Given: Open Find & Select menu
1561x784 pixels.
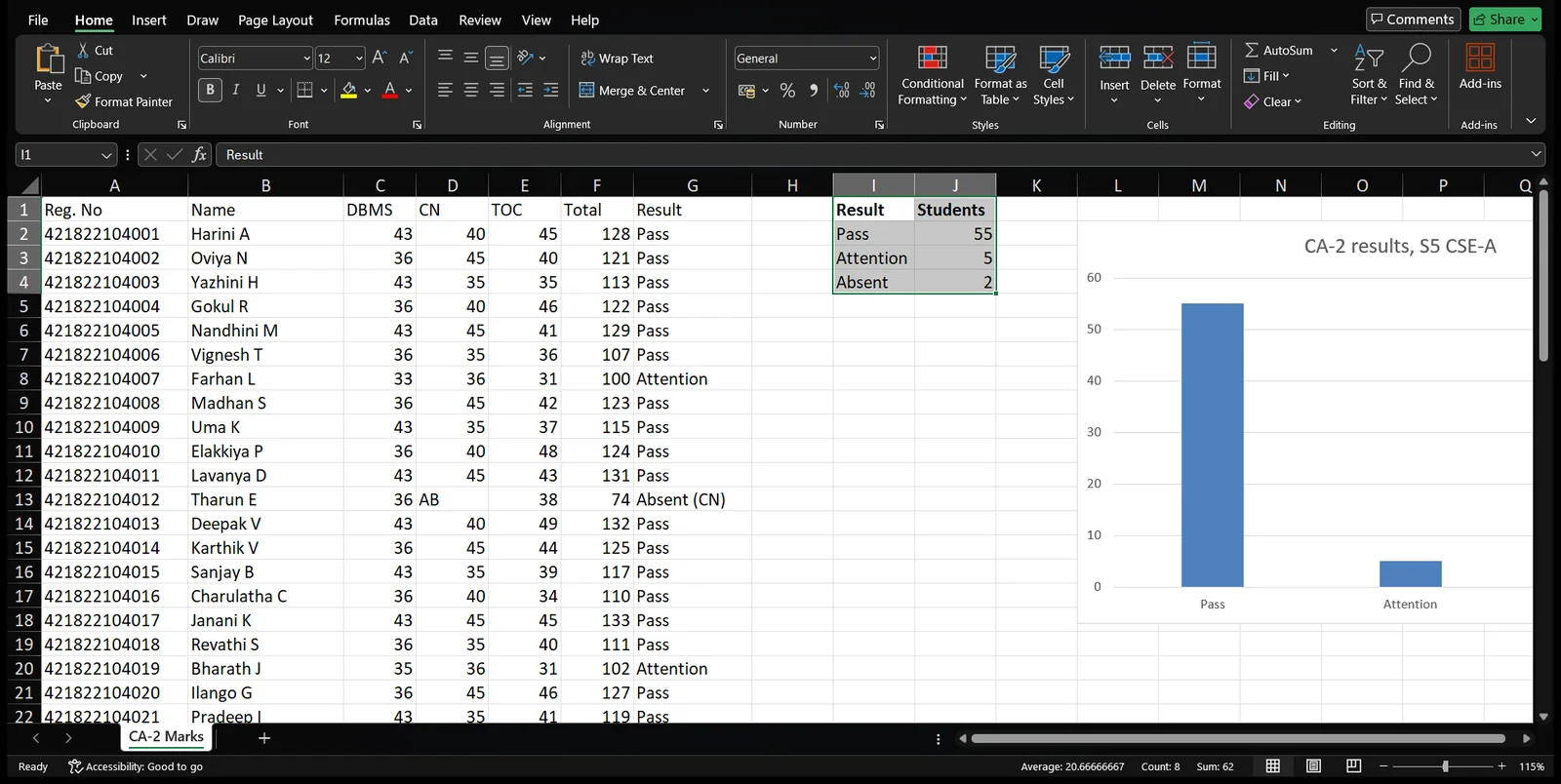Looking at the screenshot, I should pyautogui.click(x=1416, y=75).
